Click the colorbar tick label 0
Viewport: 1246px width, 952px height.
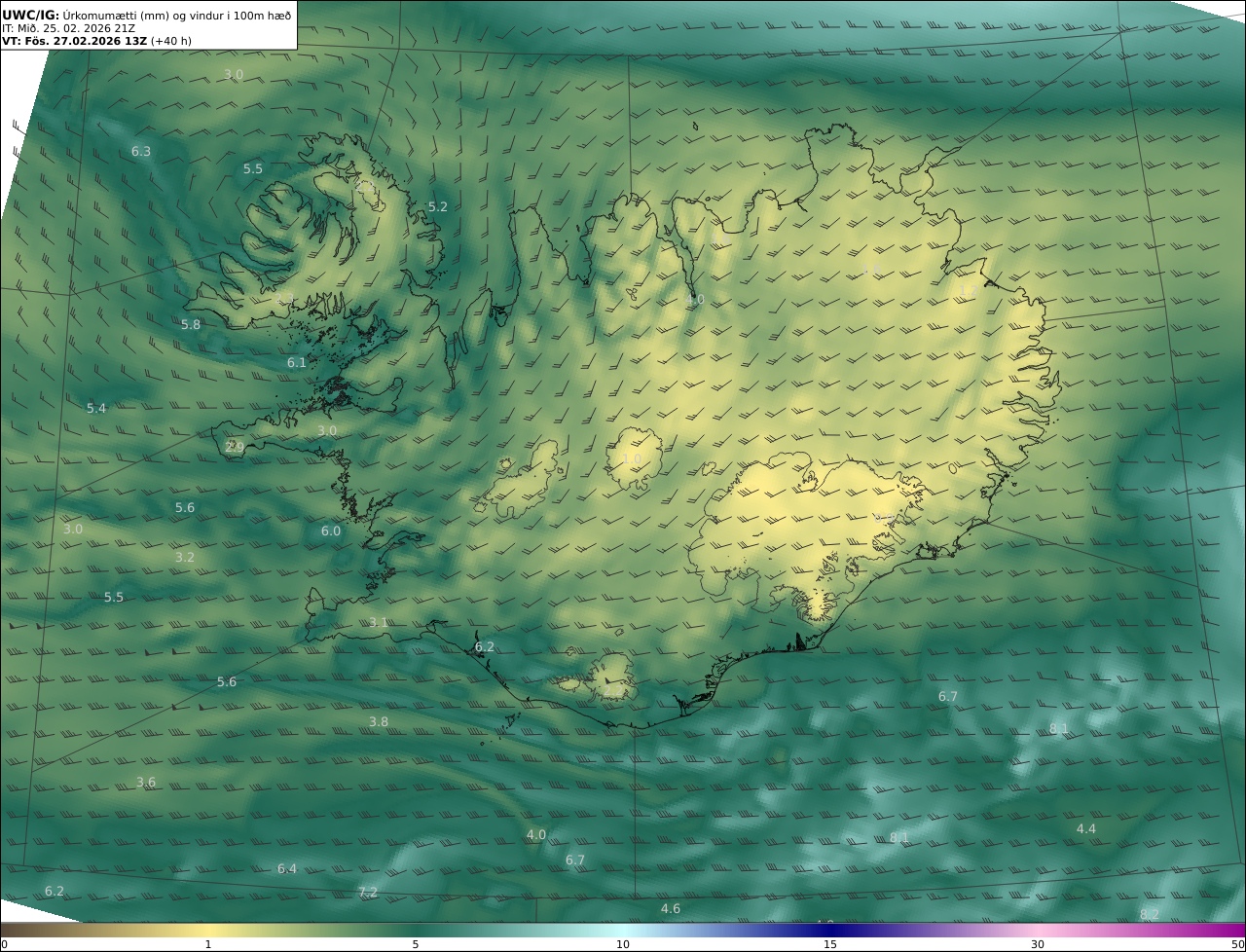click(4, 944)
